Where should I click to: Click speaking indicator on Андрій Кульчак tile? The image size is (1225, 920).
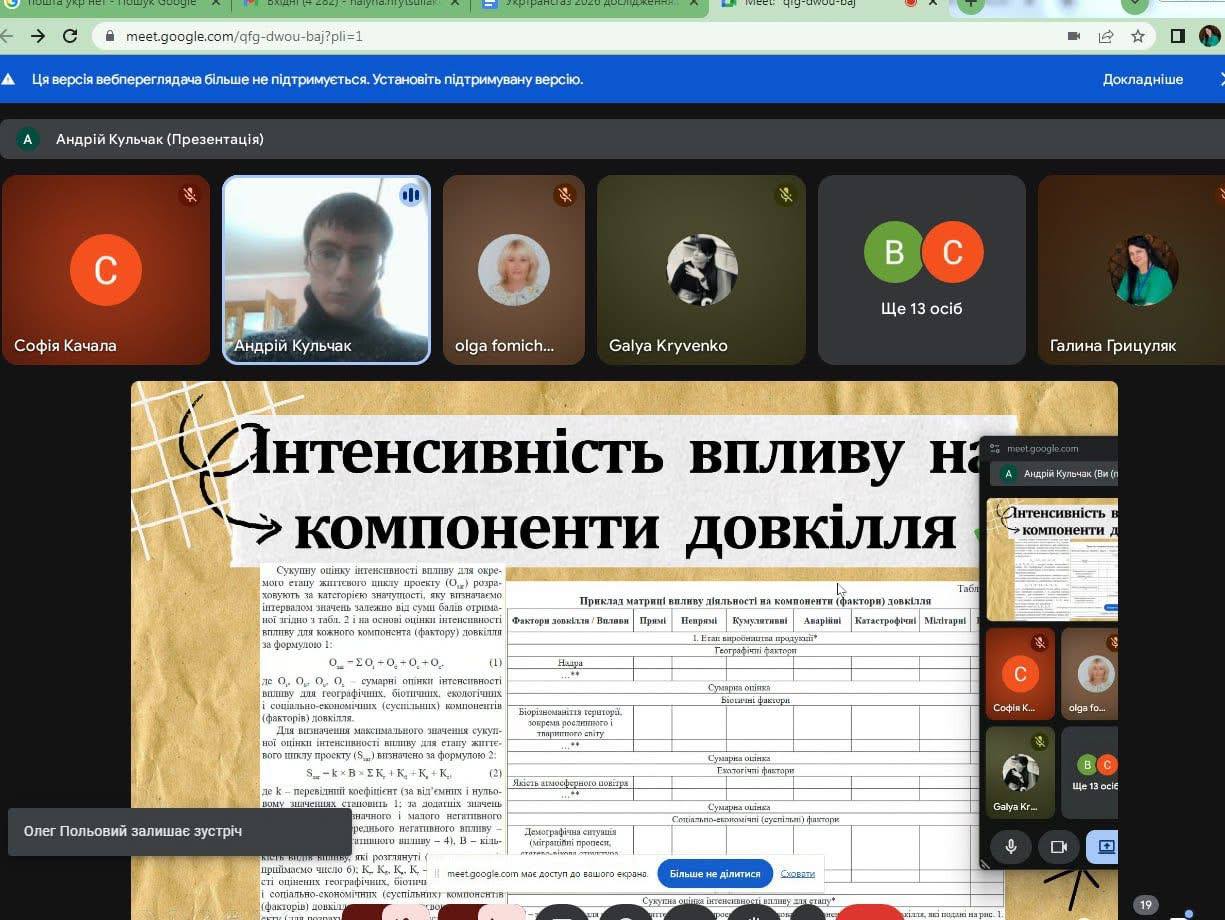pos(410,195)
